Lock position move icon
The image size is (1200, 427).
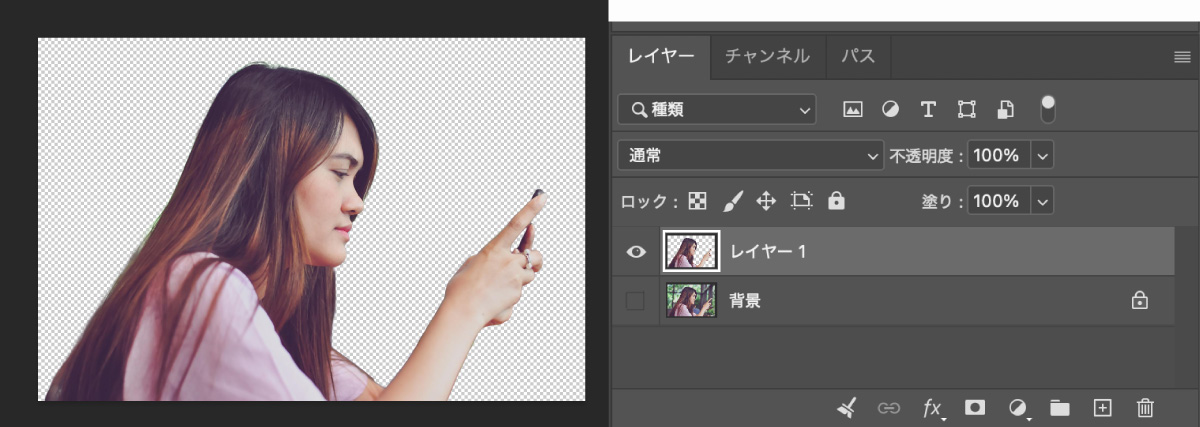pyautogui.click(x=766, y=202)
